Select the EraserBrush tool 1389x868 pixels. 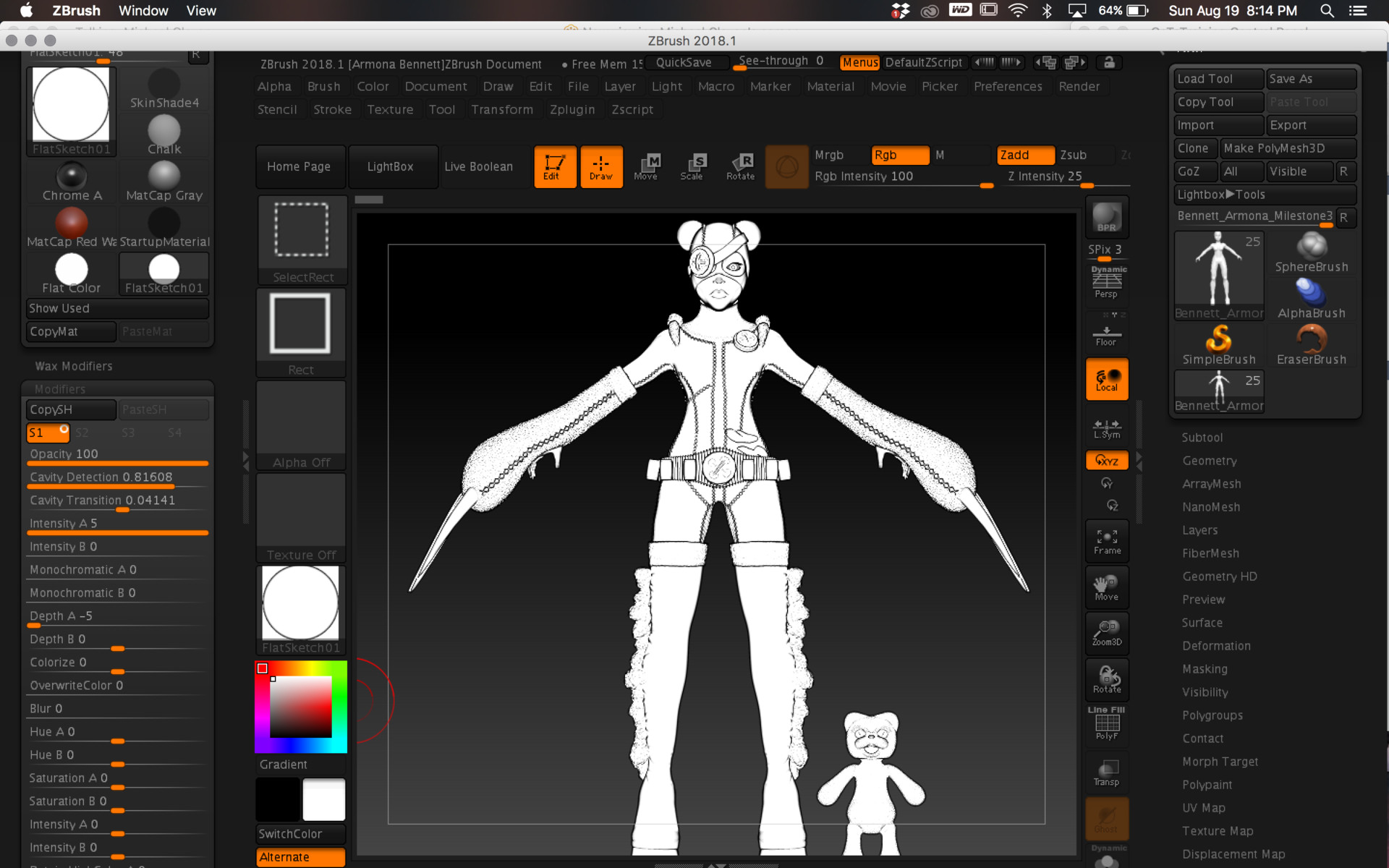(x=1312, y=340)
